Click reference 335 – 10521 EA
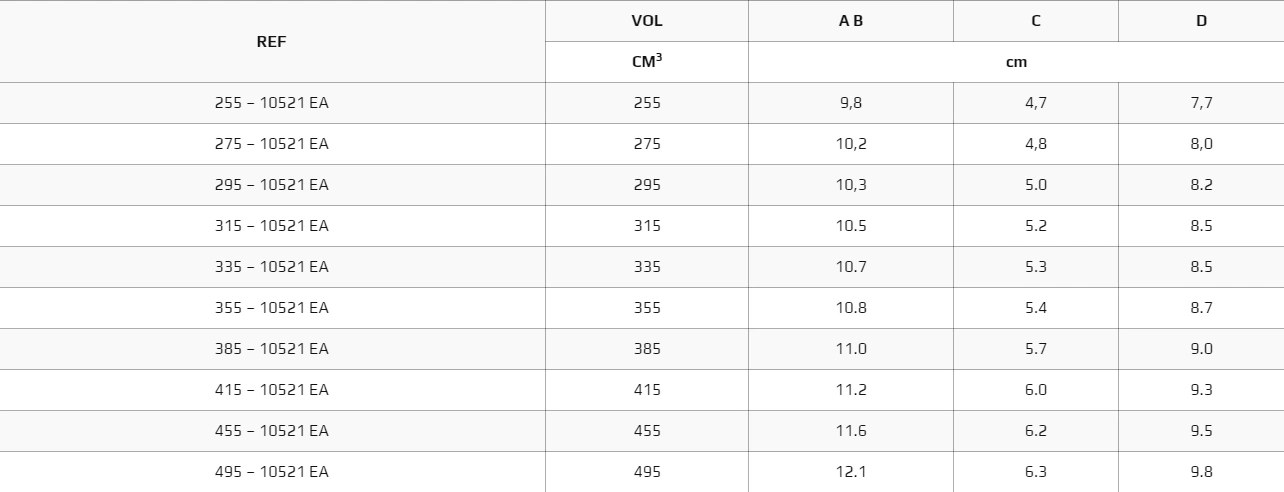 (272, 267)
